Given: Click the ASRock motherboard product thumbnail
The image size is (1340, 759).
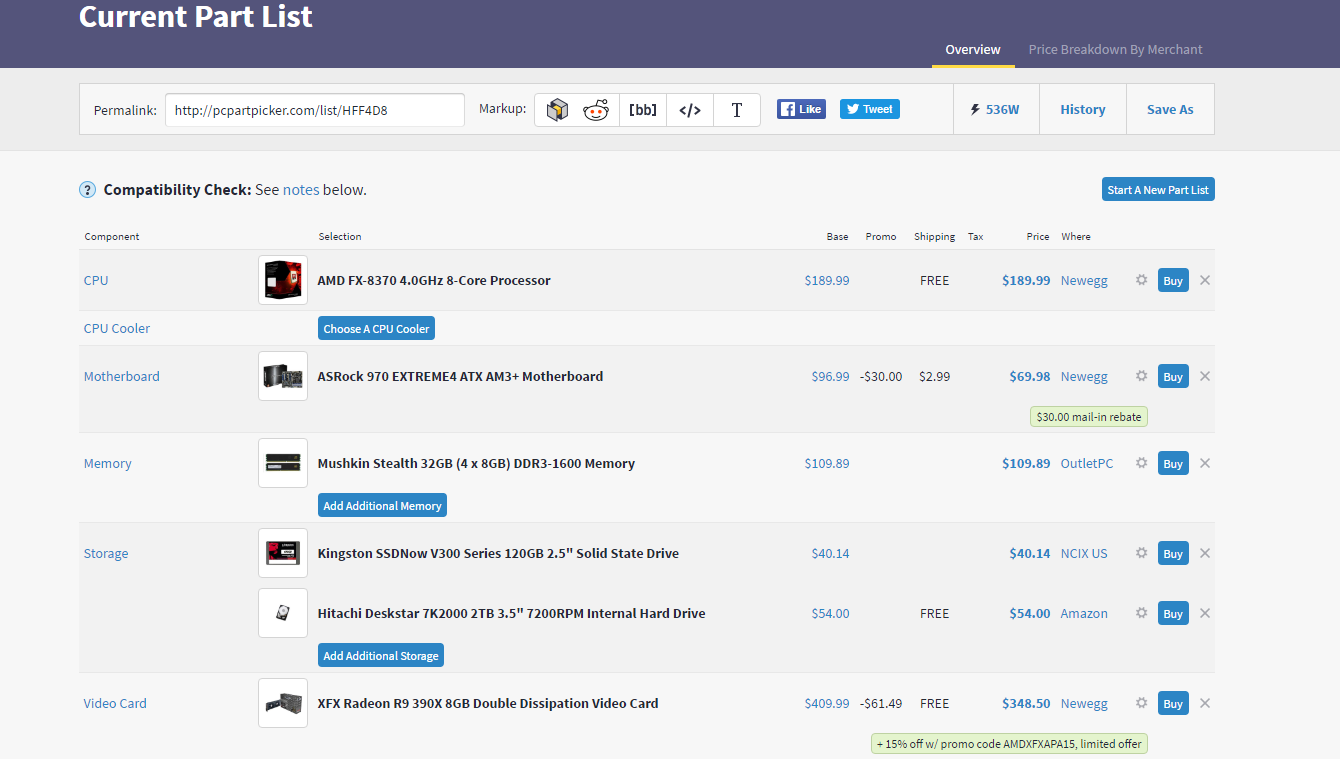Looking at the screenshot, I should click(283, 376).
